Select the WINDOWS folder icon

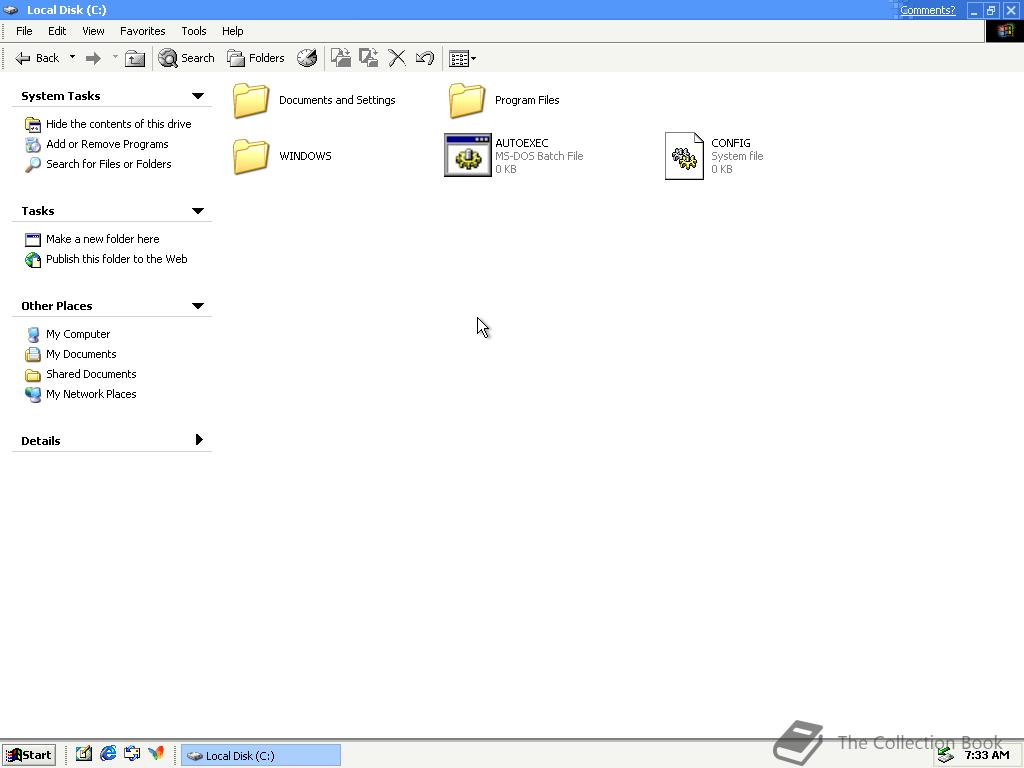coord(251,156)
